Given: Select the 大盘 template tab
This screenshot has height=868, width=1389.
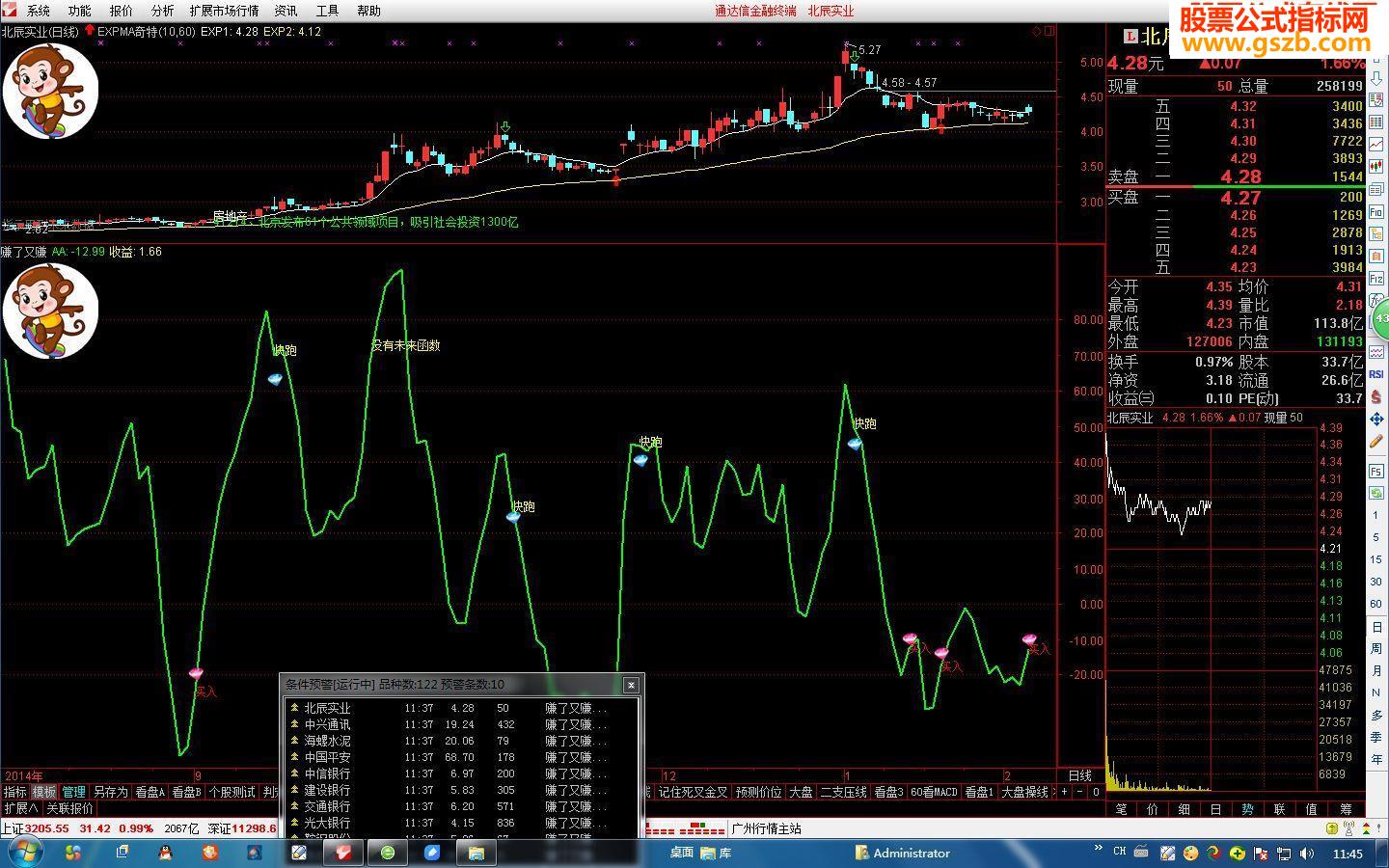Looking at the screenshot, I should coord(801,792).
